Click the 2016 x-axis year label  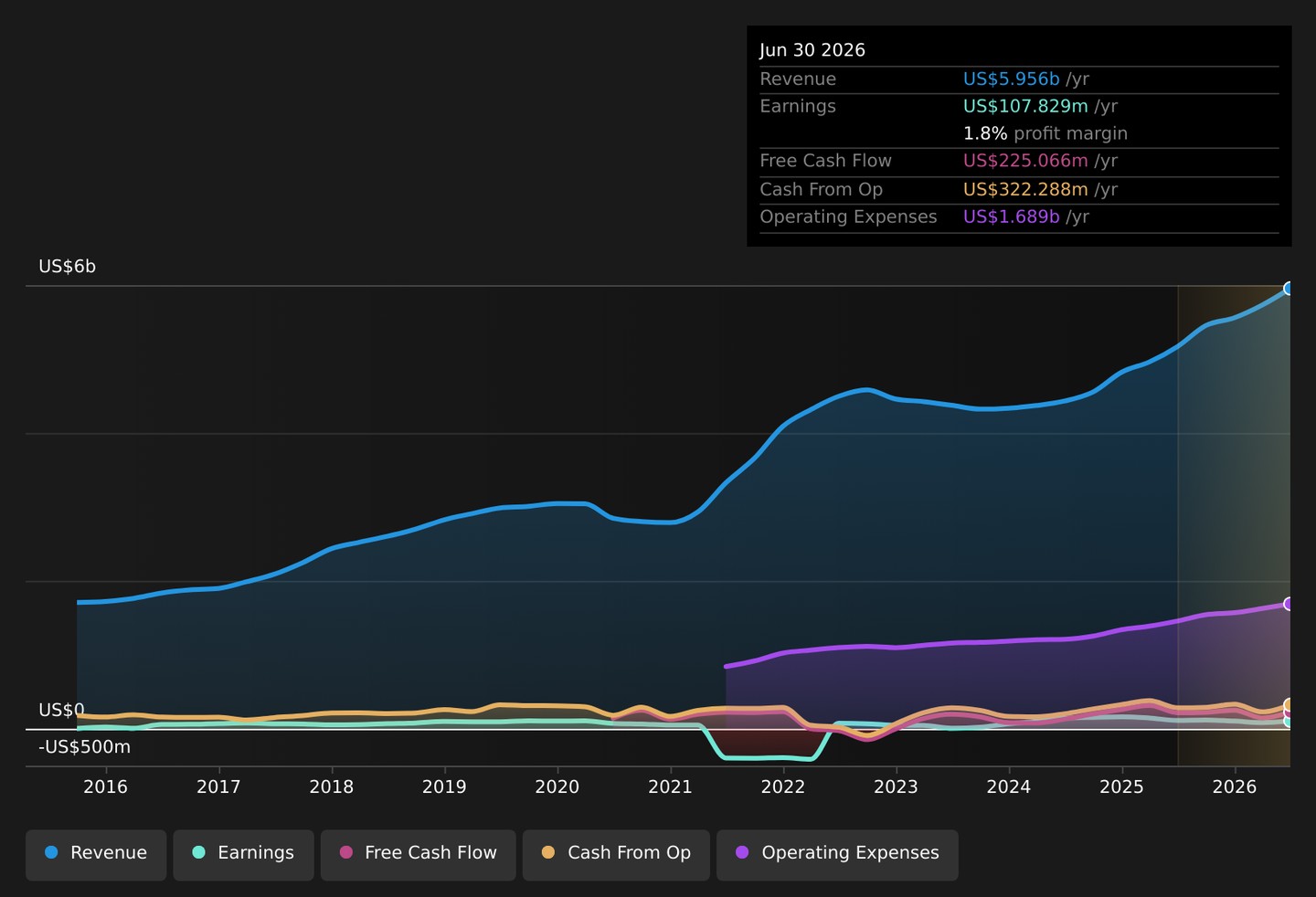[x=106, y=787]
